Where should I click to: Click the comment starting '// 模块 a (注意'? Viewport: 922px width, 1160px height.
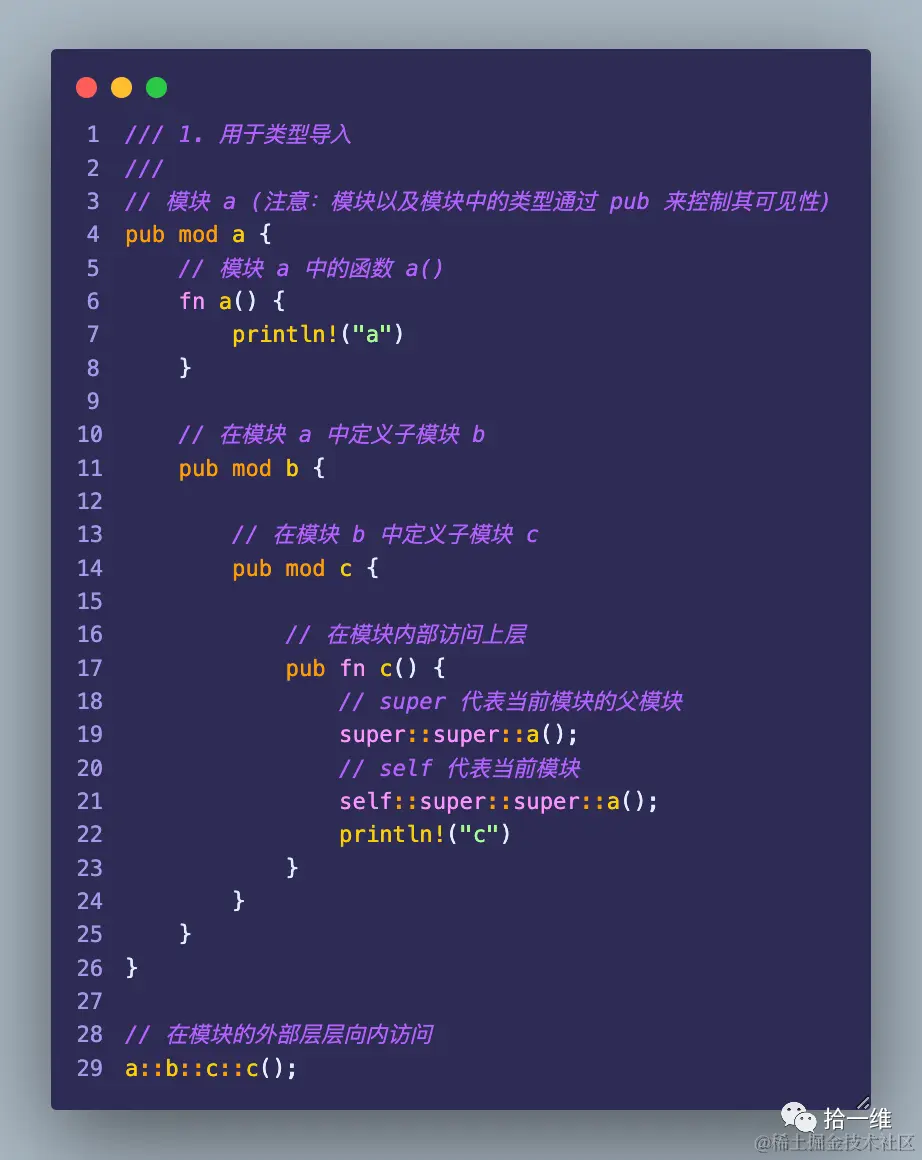(477, 201)
